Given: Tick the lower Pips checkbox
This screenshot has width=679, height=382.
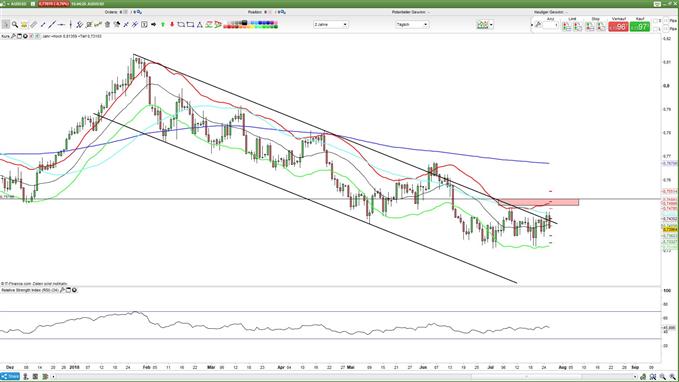Looking at the screenshot, I should tap(666, 29).
